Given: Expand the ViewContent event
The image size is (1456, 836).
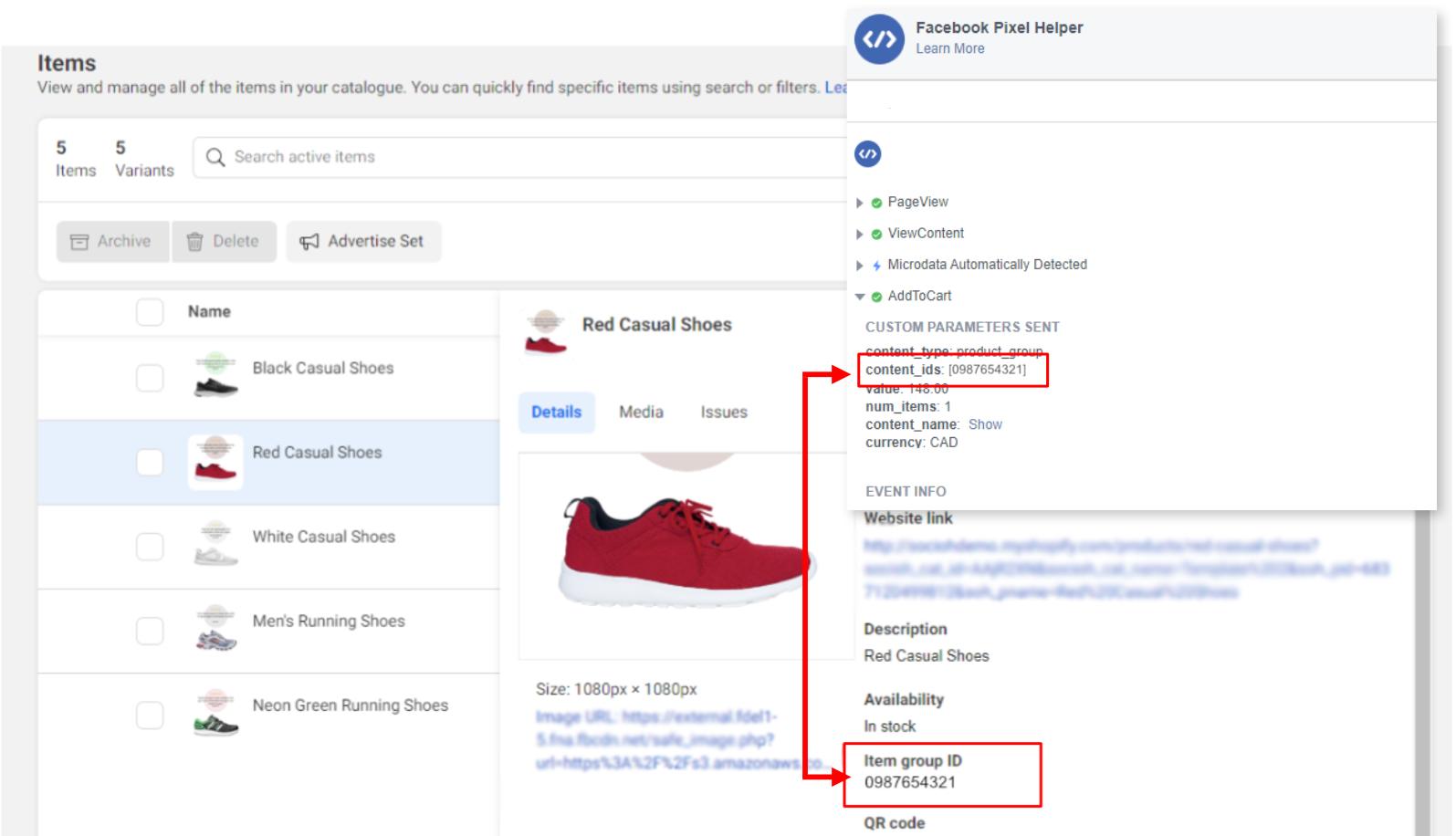Looking at the screenshot, I should click(x=860, y=235).
